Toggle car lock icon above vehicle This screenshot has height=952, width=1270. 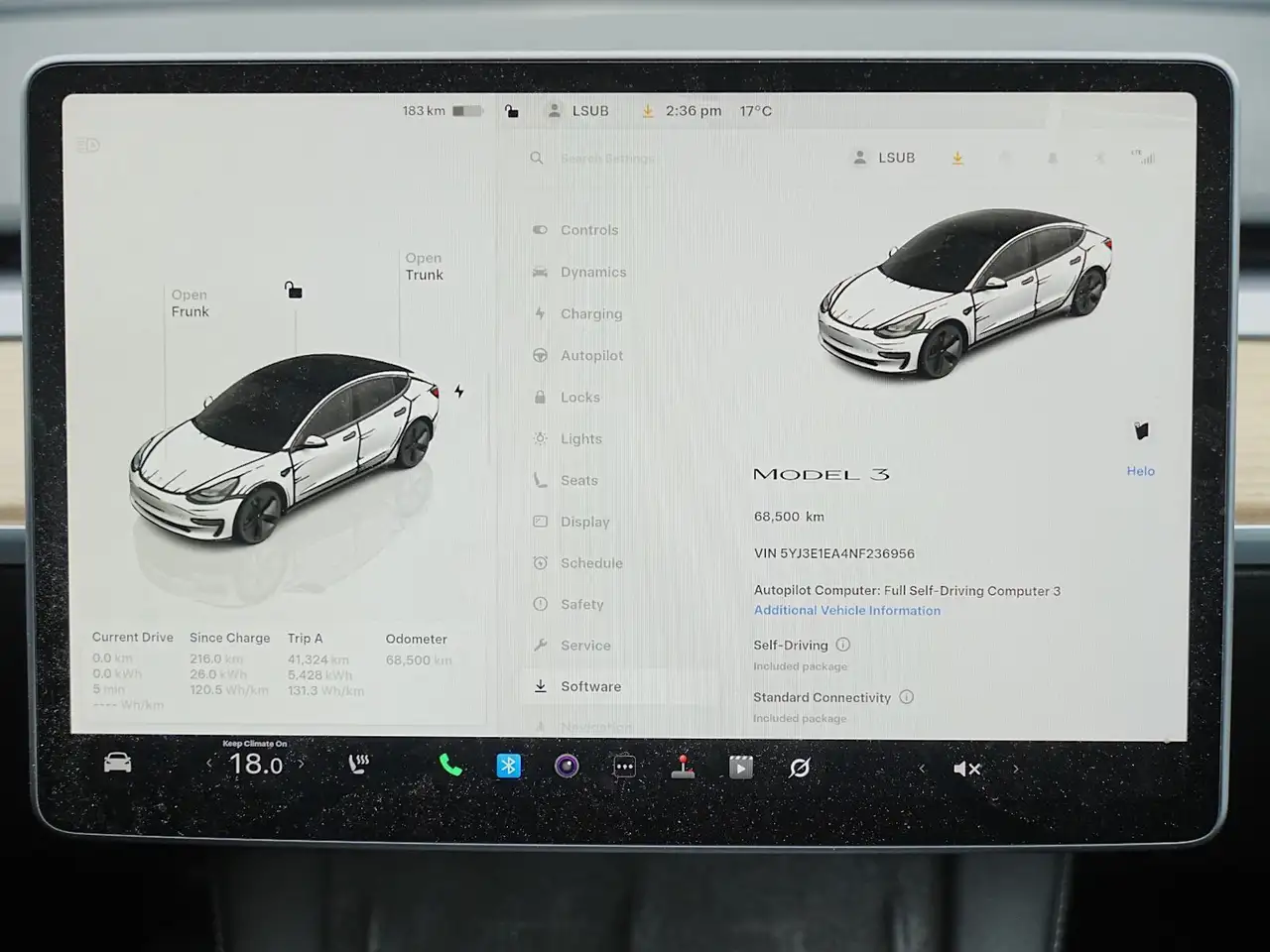tap(293, 290)
